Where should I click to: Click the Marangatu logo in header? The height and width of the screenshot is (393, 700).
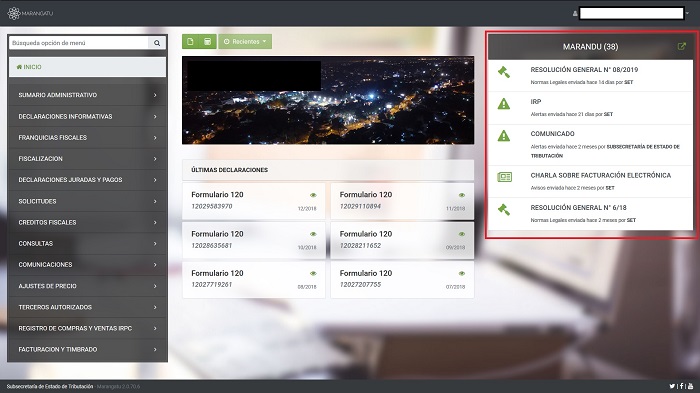[30, 13]
